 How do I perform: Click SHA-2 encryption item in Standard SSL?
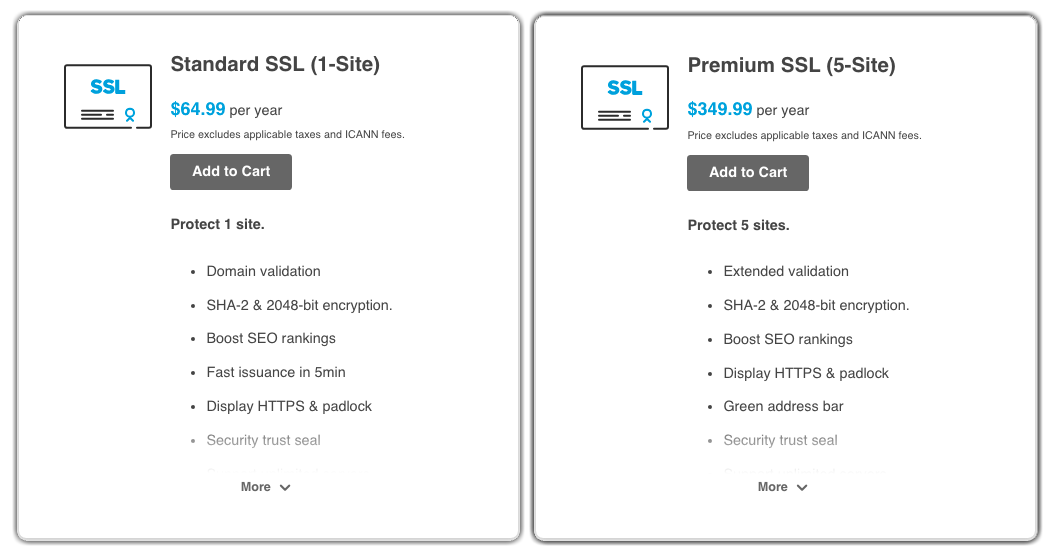click(299, 305)
